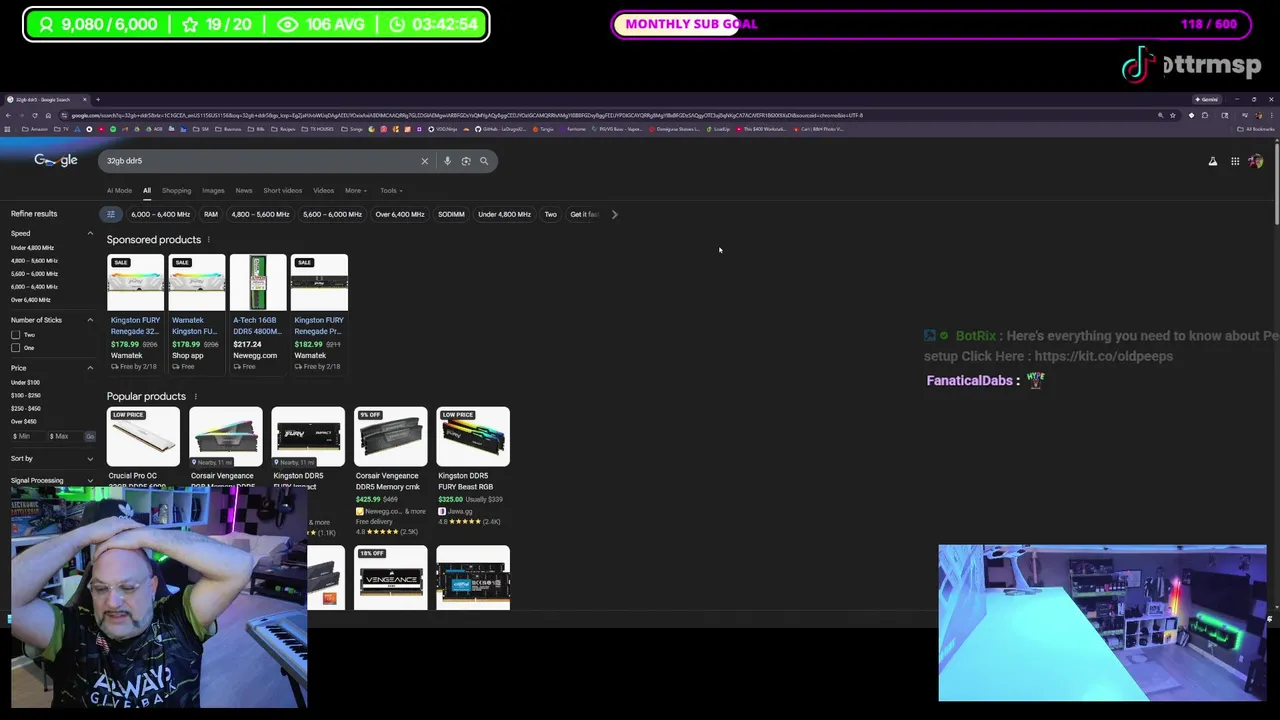Switch to Videos tab
1280x720 pixels.
pos(323,191)
